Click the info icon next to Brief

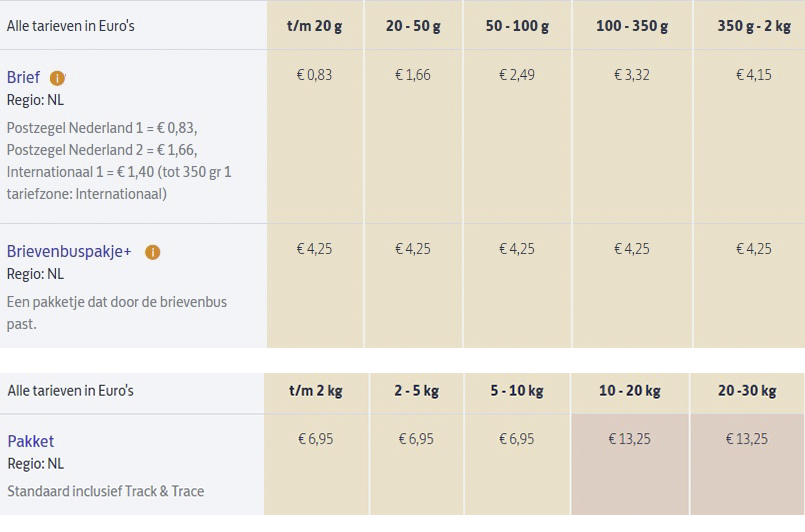[x=58, y=78]
